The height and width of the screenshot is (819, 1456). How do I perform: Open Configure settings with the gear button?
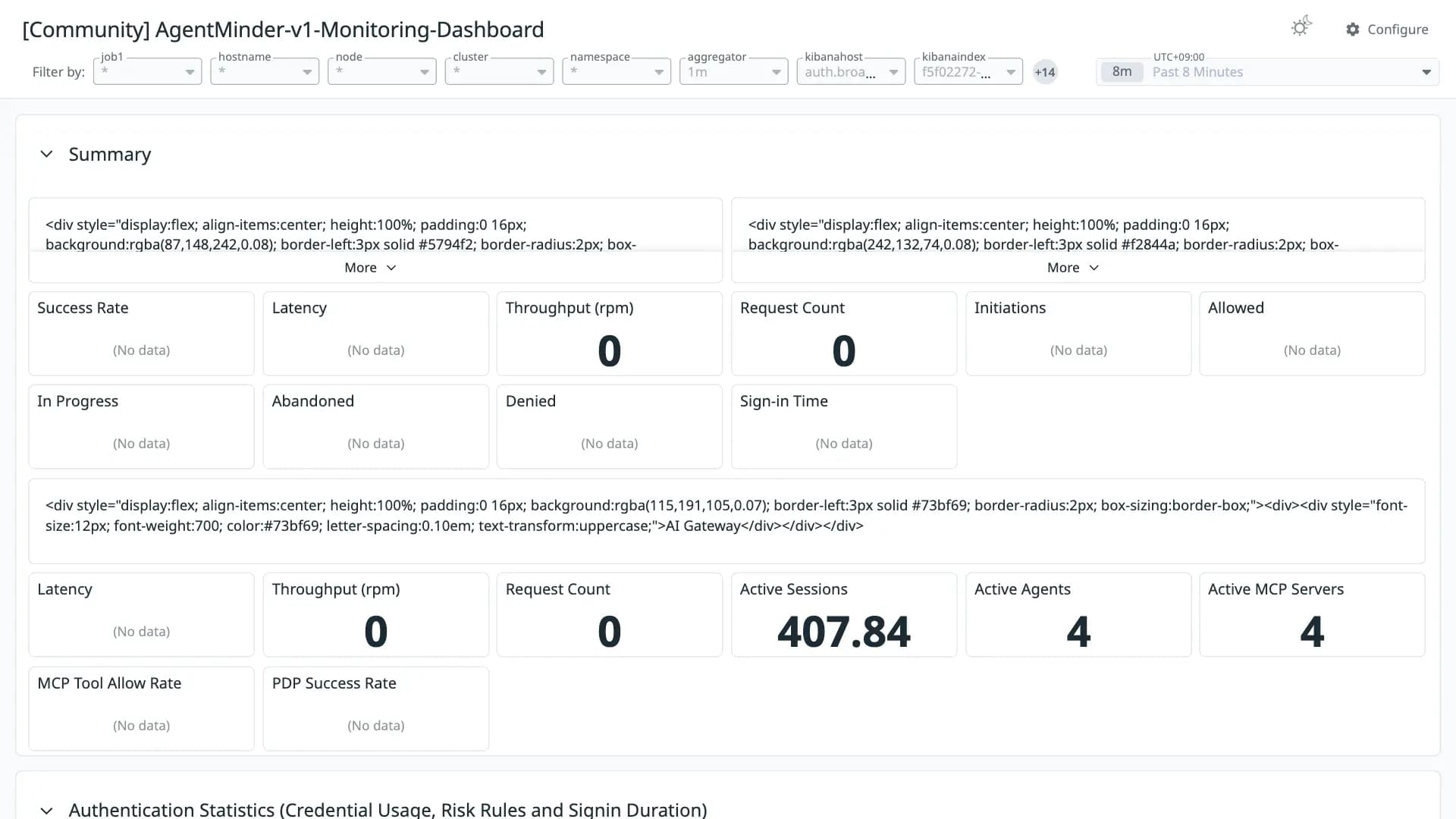(x=1387, y=29)
